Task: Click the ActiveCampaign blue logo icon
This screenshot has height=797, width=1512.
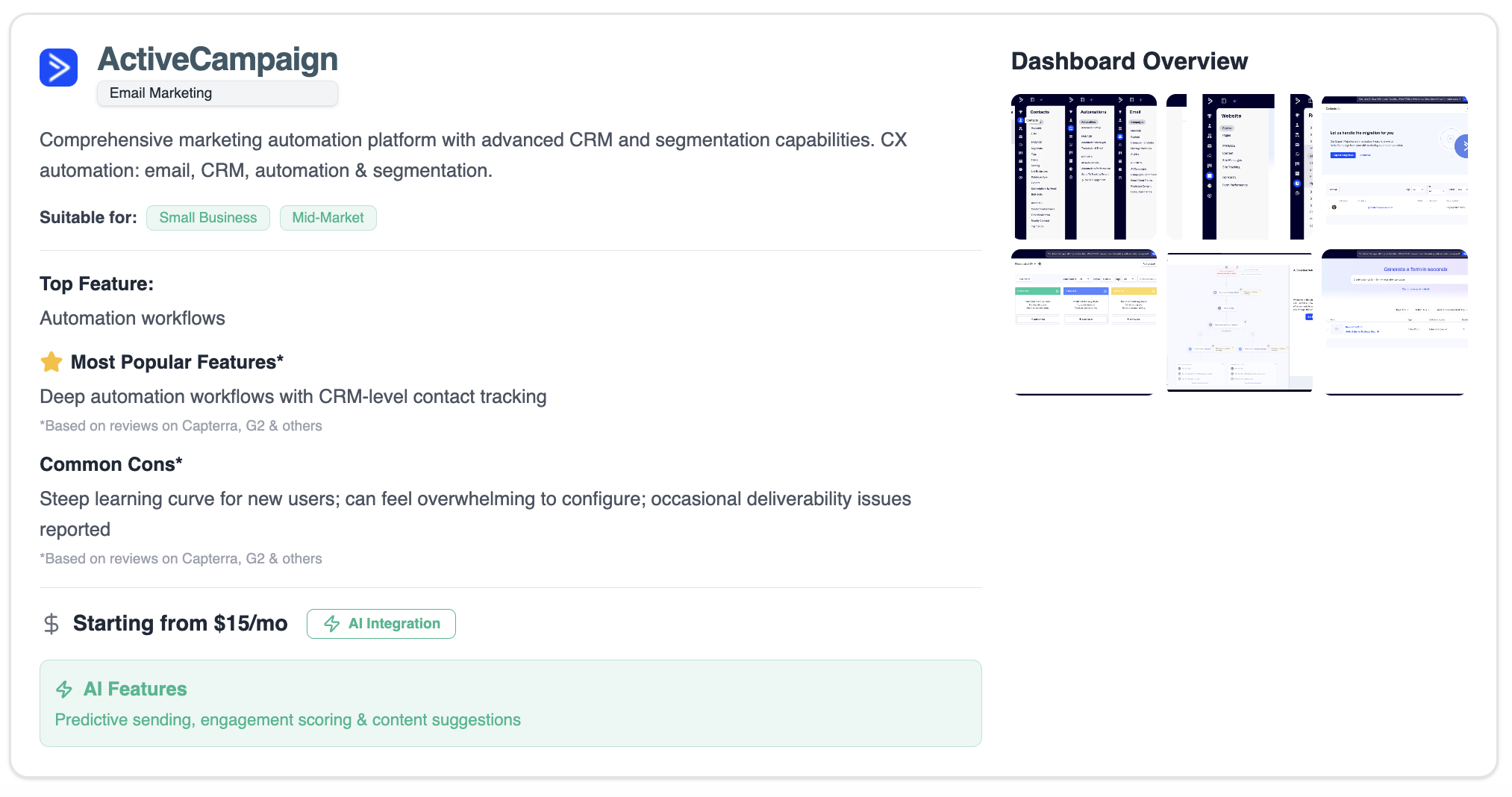Action: coord(58,67)
